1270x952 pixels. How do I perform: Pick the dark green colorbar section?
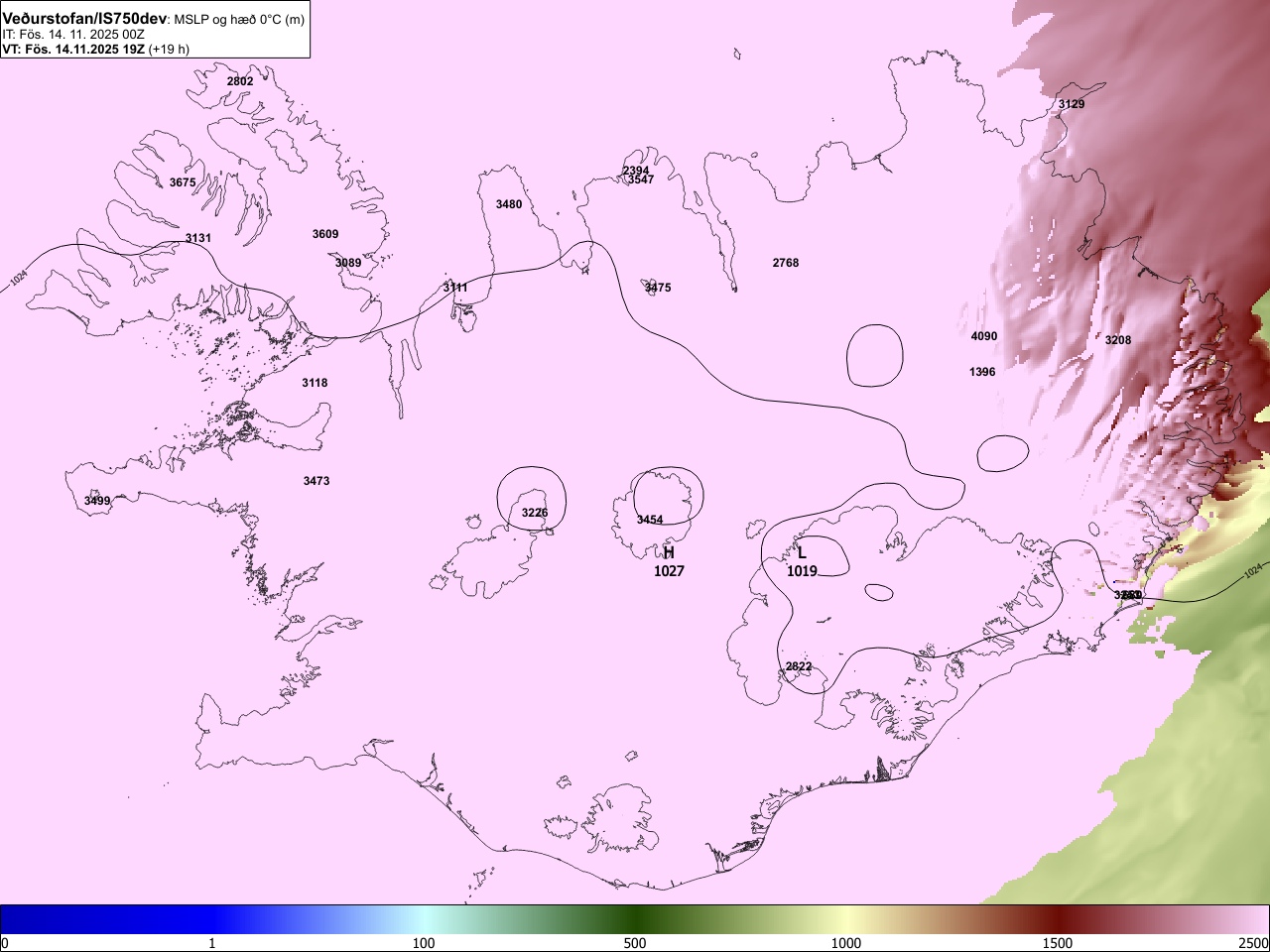point(635,919)
